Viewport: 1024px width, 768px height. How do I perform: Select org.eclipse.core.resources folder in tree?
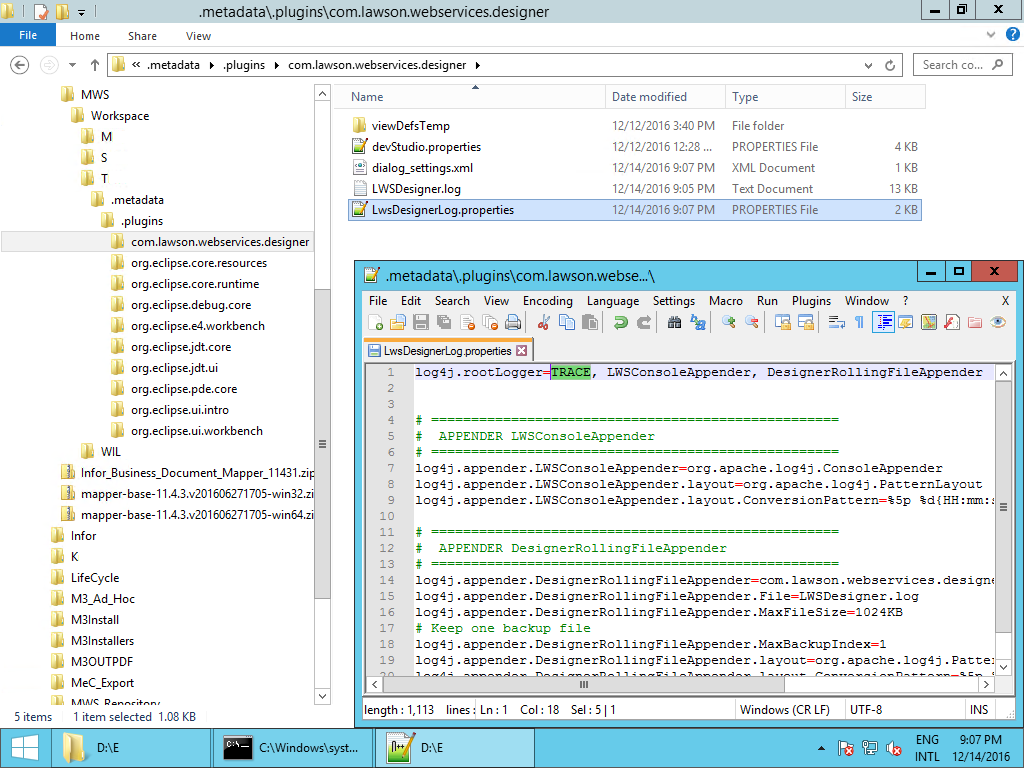pos(198,263)
